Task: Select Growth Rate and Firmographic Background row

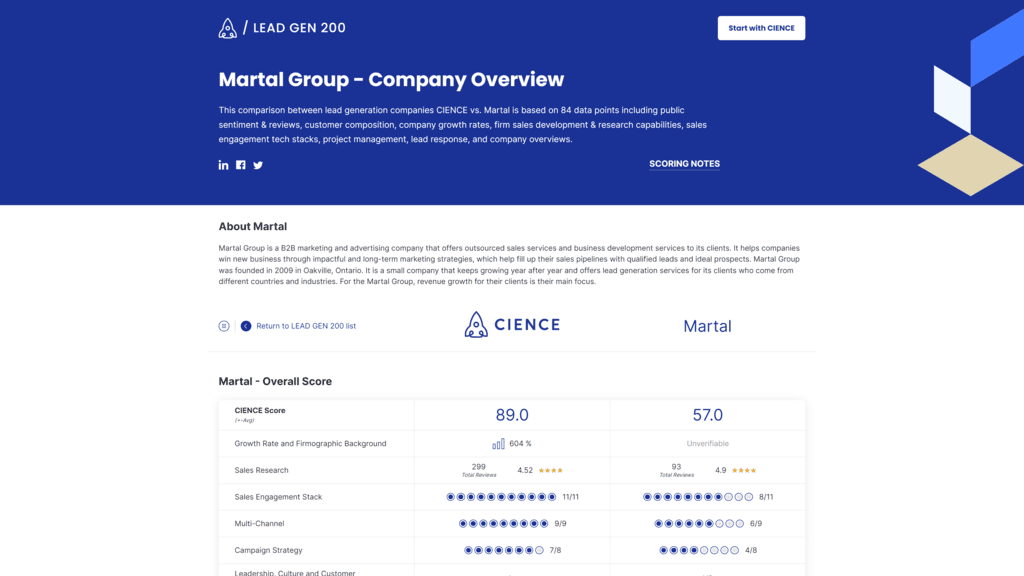Action: [310, 443]
